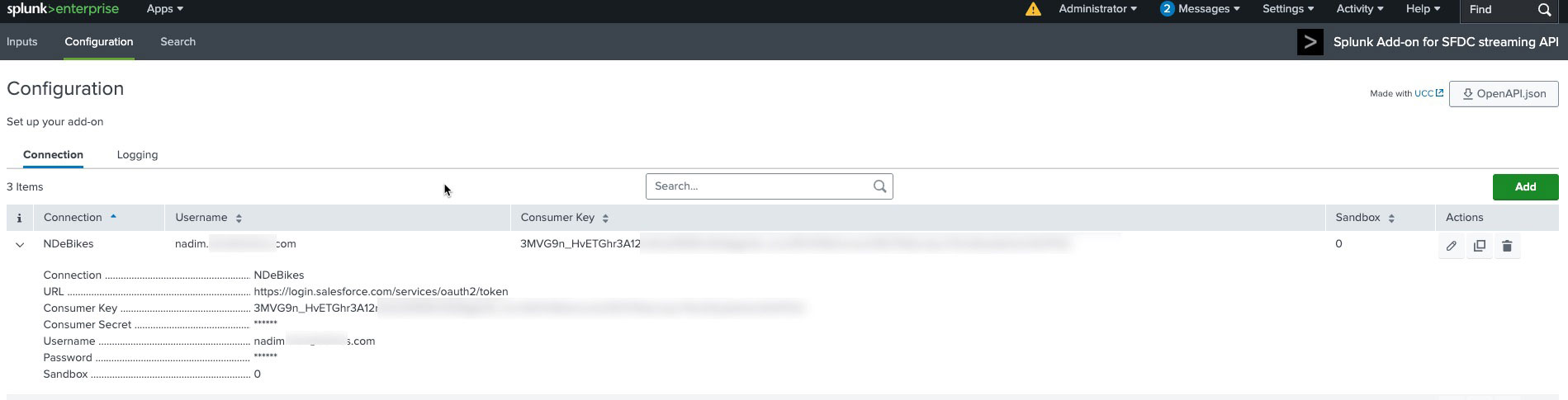The height and width of the screenshot is (400, 1568).
Task: Open the Search nav item
Action: (x=178, y=42)
